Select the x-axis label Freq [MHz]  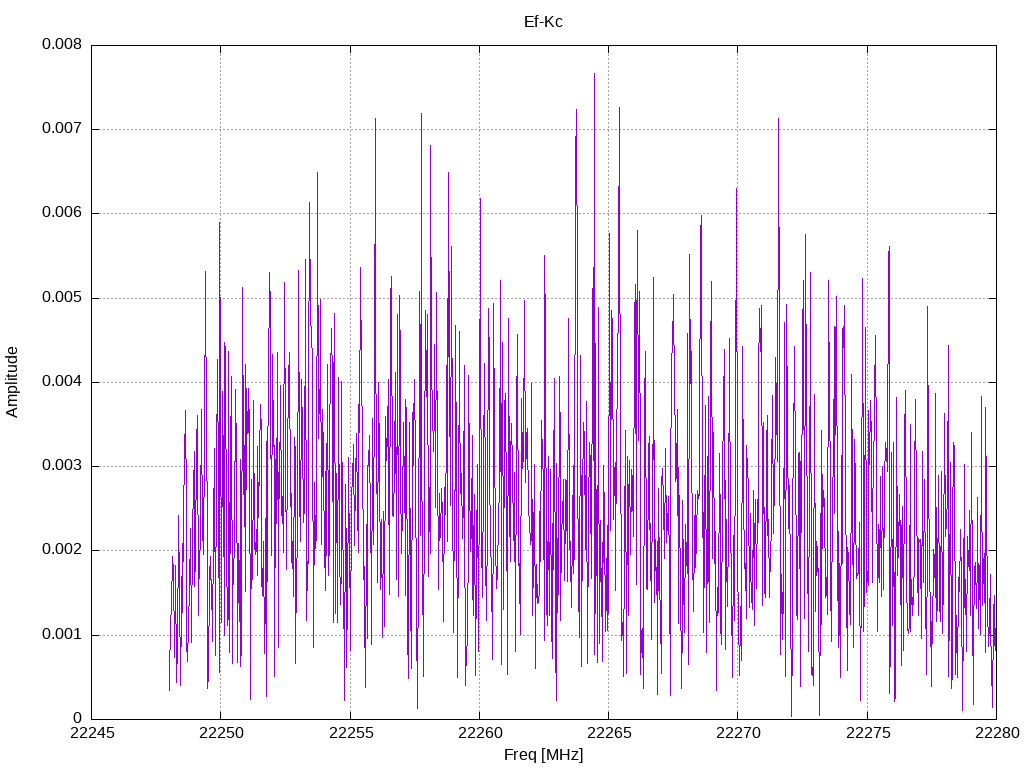(x=543, y=754)
